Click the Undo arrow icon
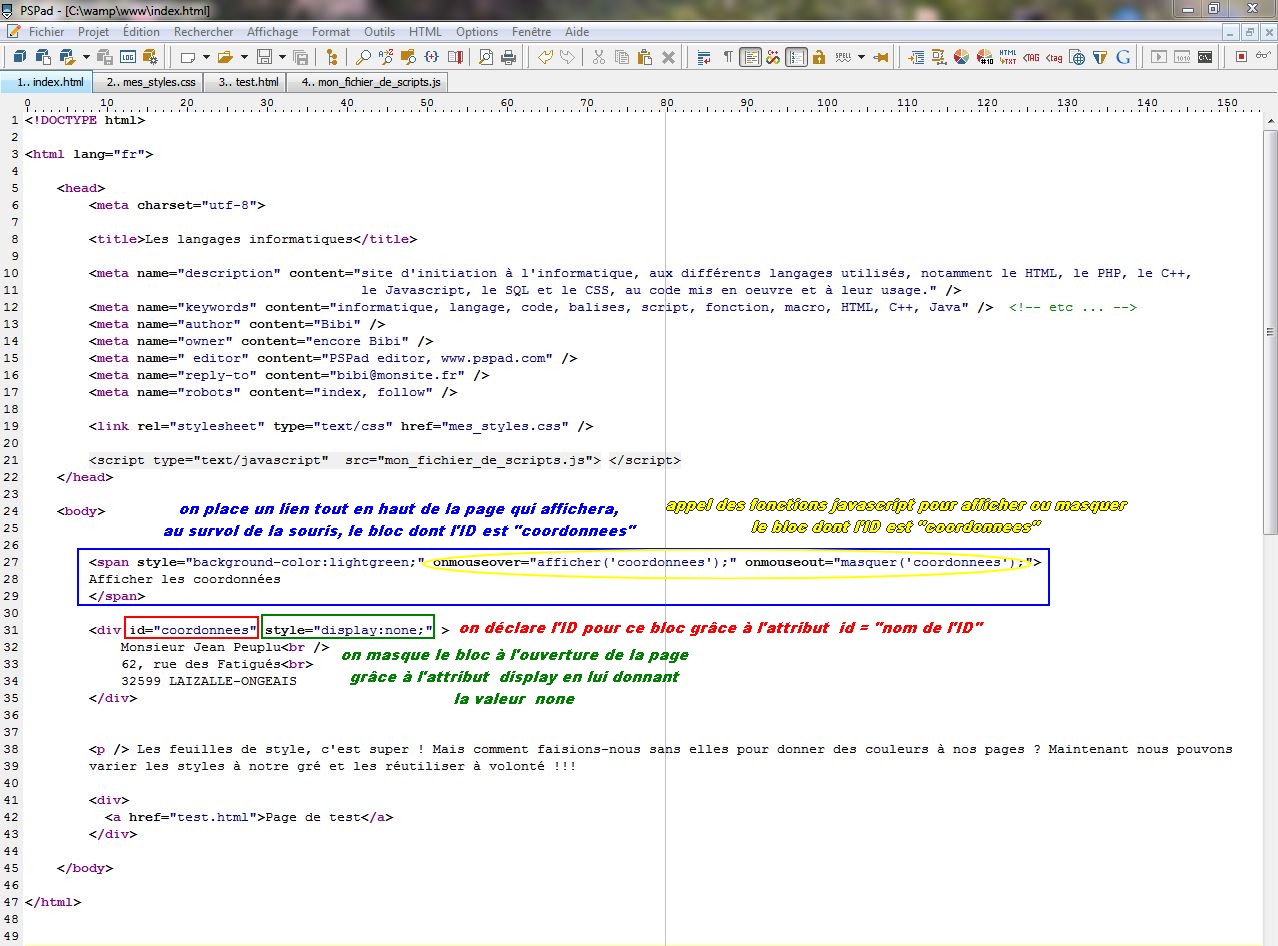The width and height of the screenshot is (1278, 946). point(544,57)
